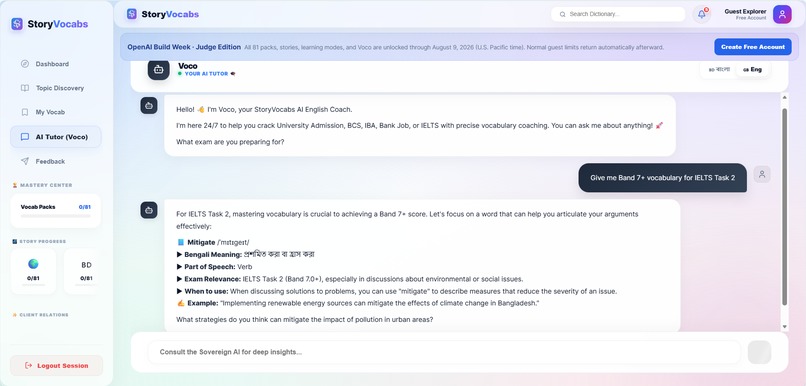This screenshot has width=806, height=386.
Task: Go to My Vocab section
Action: (x=56, y=112)
